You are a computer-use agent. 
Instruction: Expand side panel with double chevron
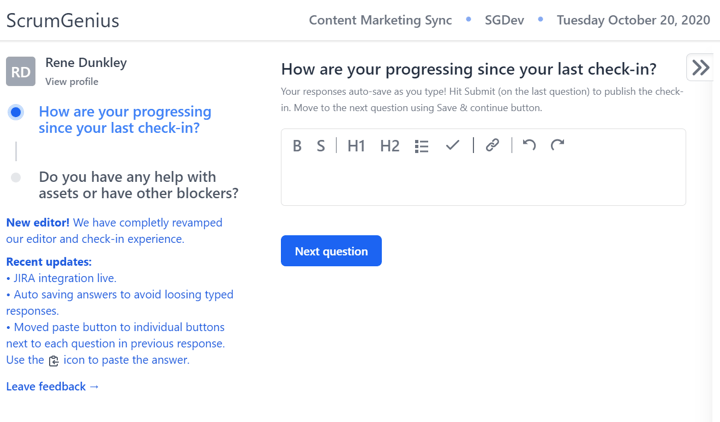700,68
